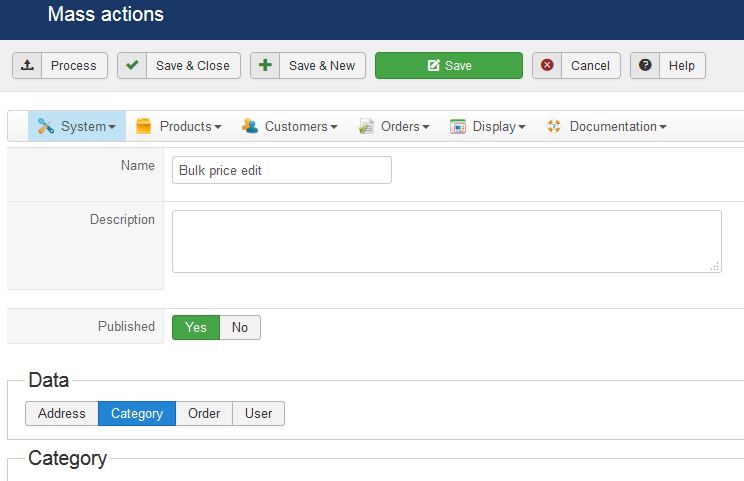Switch to the User data tab
Screen dimensions: 744x481
click(x=258, y=414)
